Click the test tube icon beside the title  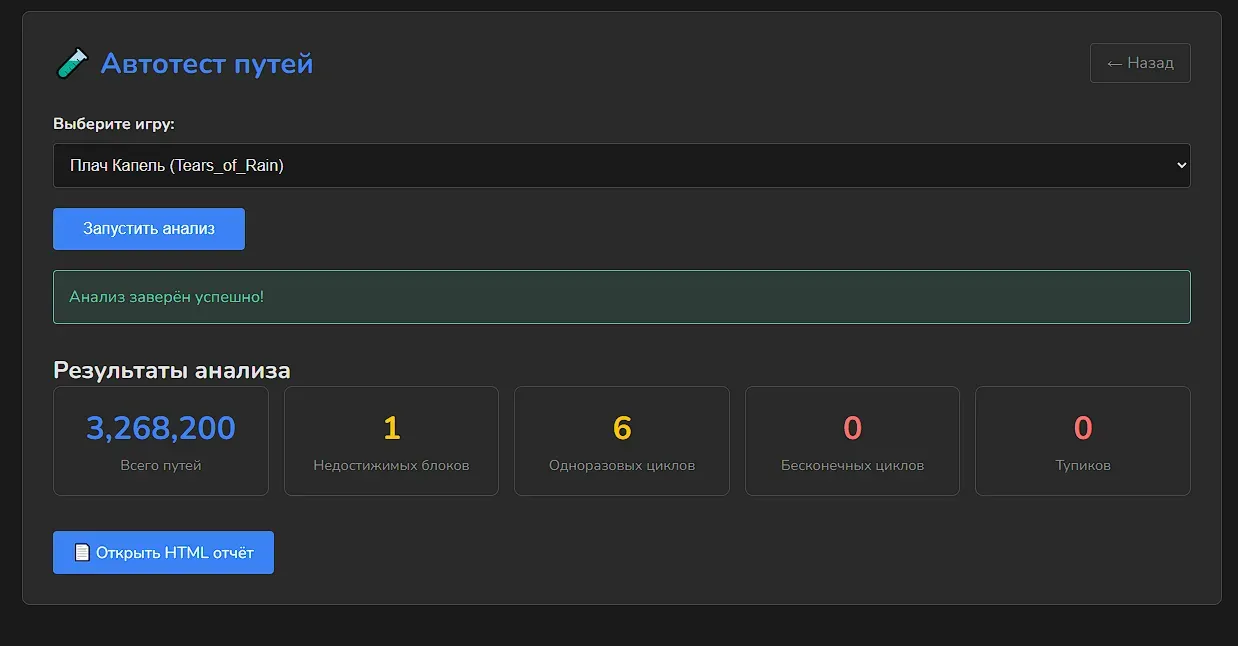[x=72, y=64]
